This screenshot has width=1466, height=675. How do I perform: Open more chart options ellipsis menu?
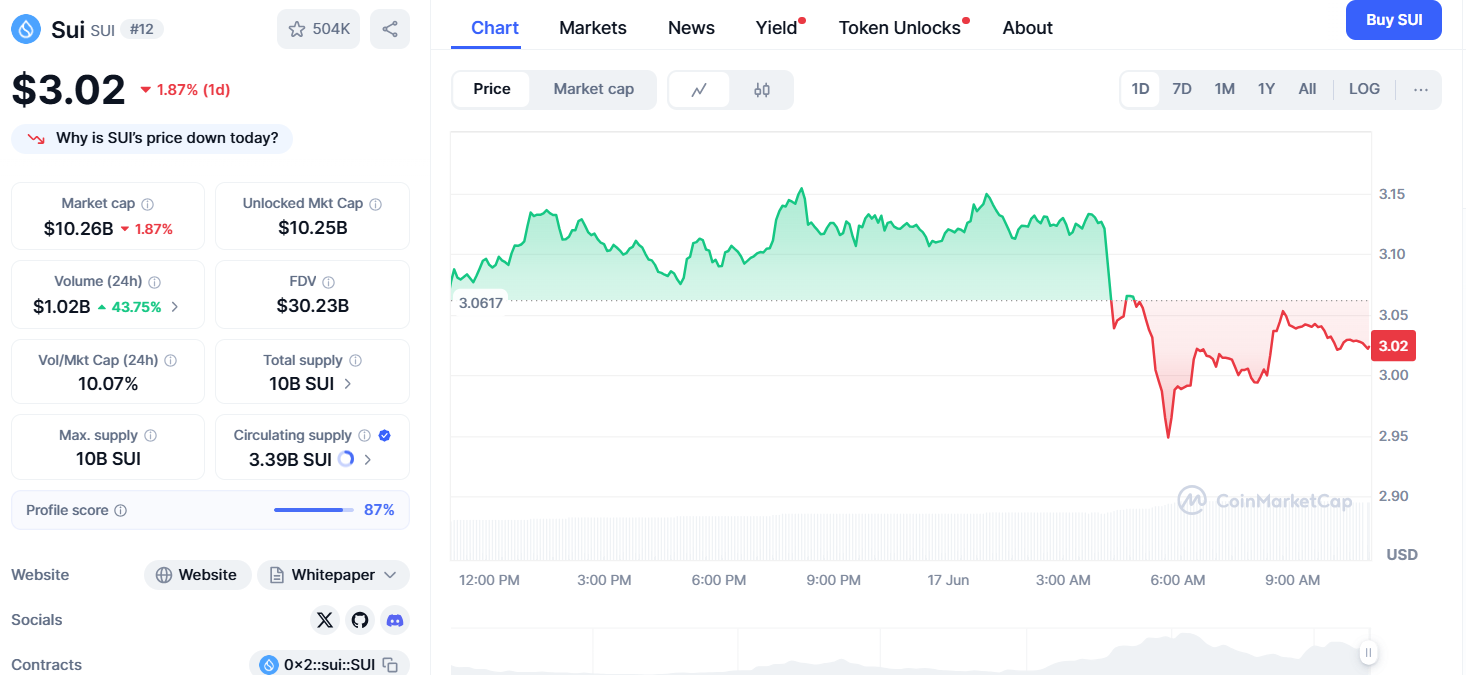point(1421,89)
